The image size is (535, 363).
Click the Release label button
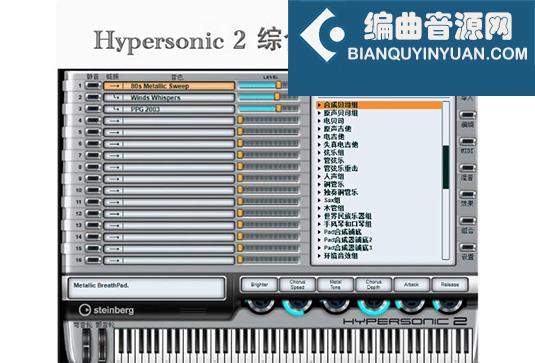point(450,285)
